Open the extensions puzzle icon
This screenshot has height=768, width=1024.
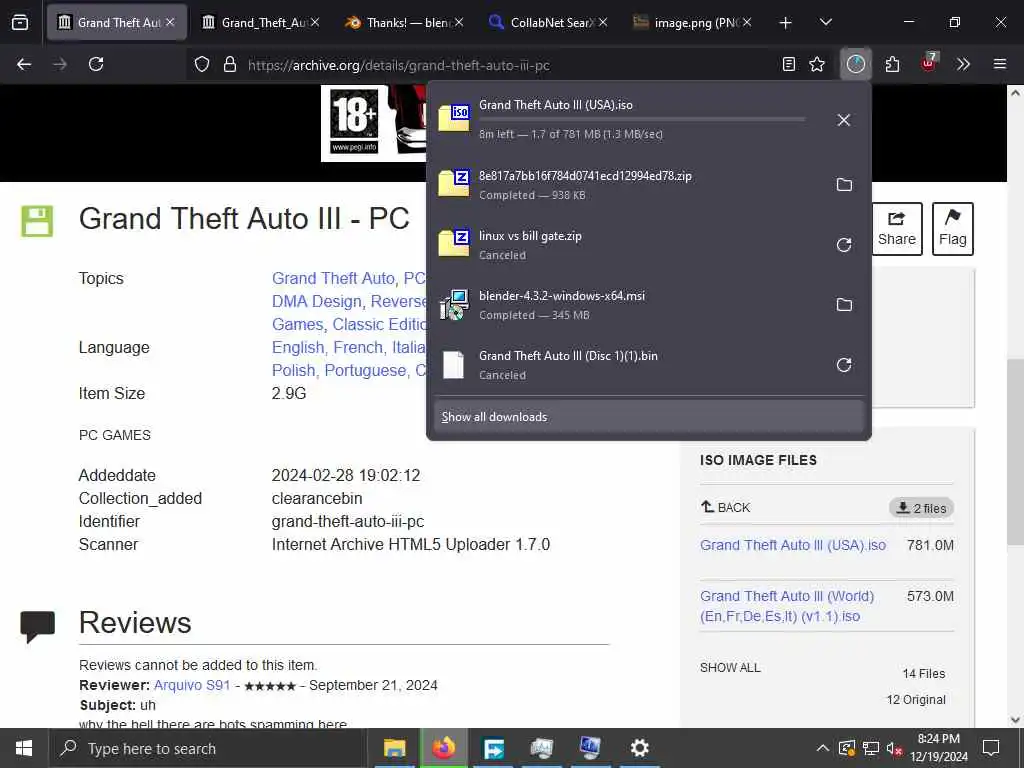click(892, 64)
